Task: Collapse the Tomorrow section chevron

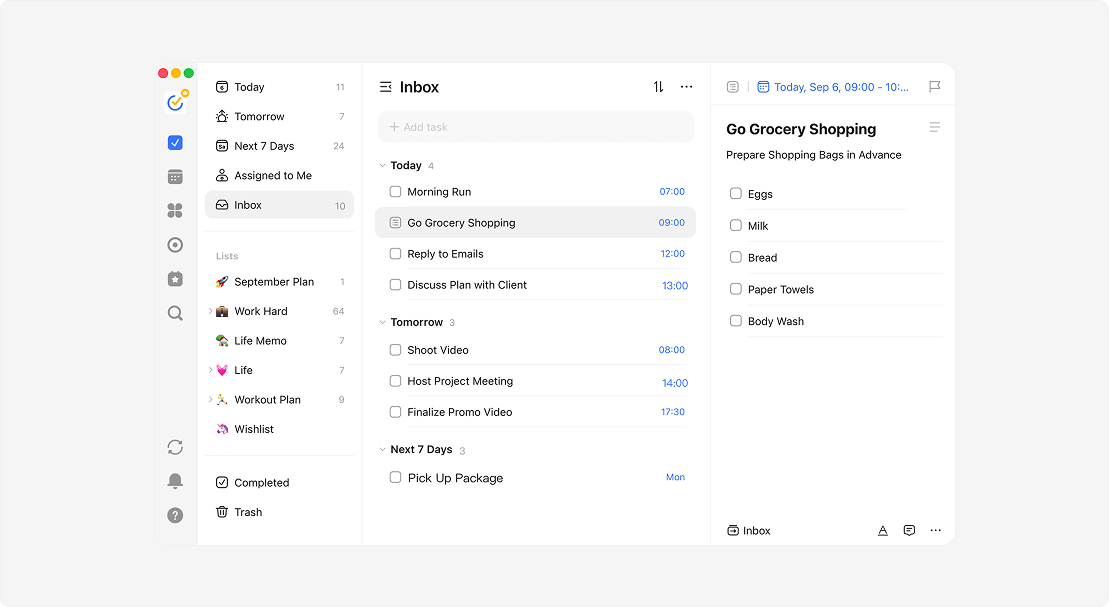Action: pyautogui.click(x=383, y=322)
